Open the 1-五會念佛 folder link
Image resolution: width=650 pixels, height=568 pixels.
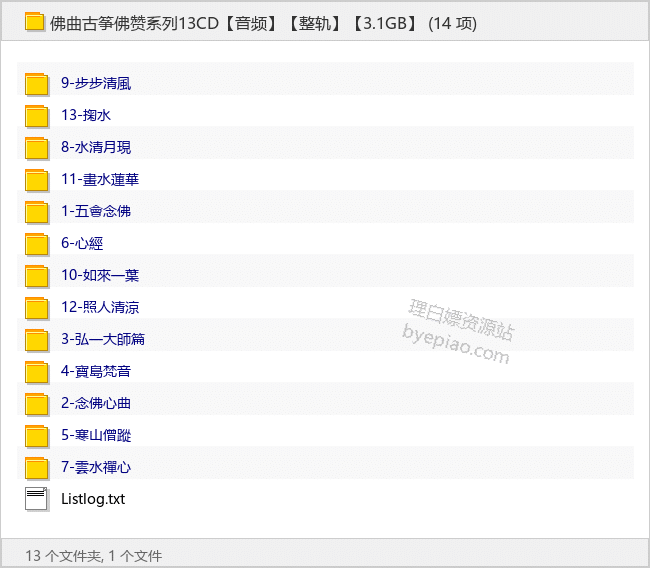96,211
